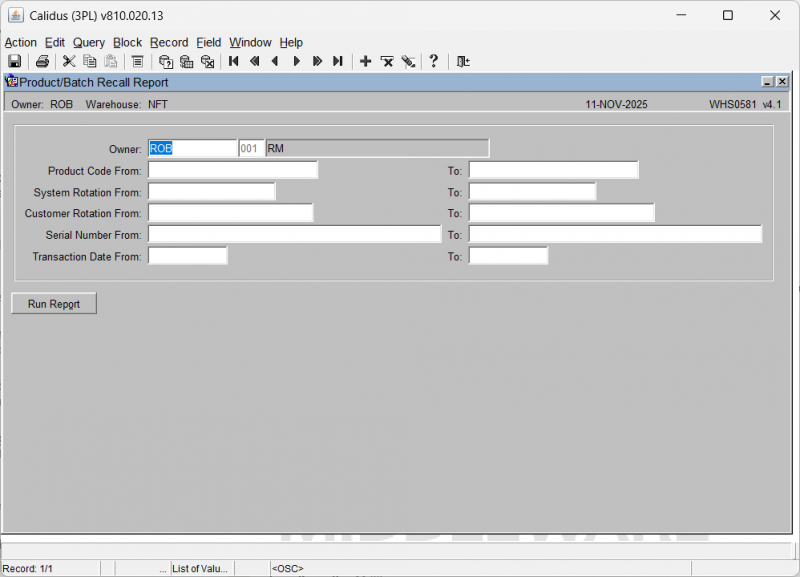The image size is (800, 577).
Task: Open the Action menu
Action: tap(20, 42)
